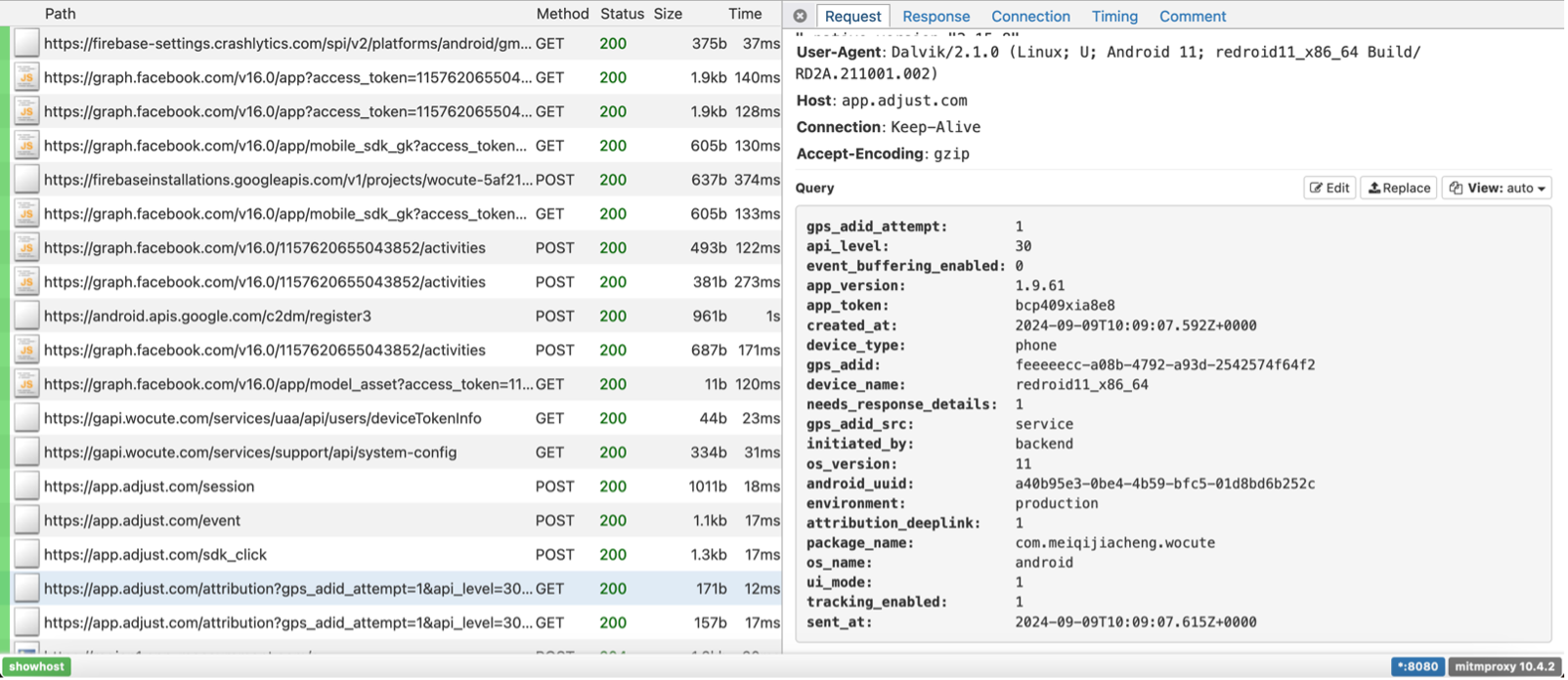1568x680 pixels.
Task: Open the View: auto dropdown
Action: tap(1497, 188)
